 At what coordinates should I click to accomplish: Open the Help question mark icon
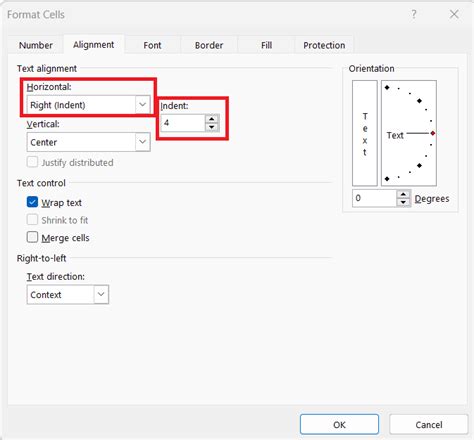pyautogui.click(x=414, y=14)
